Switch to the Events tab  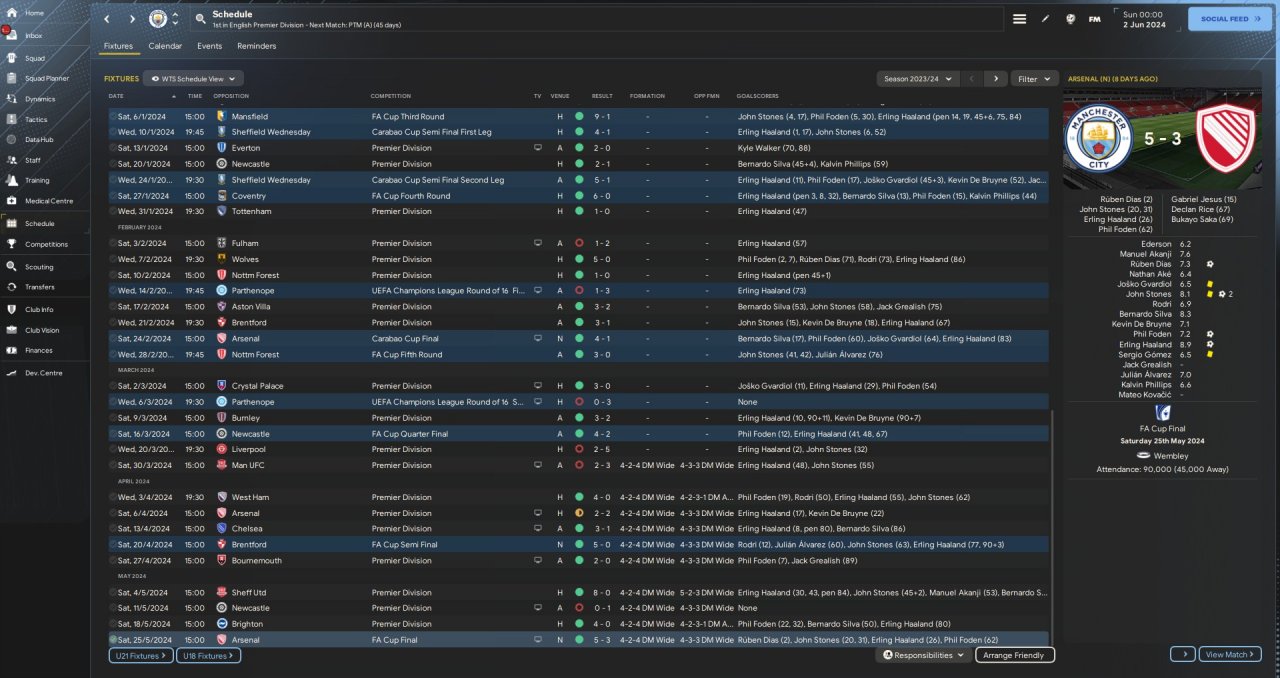(x=209, y=46)
